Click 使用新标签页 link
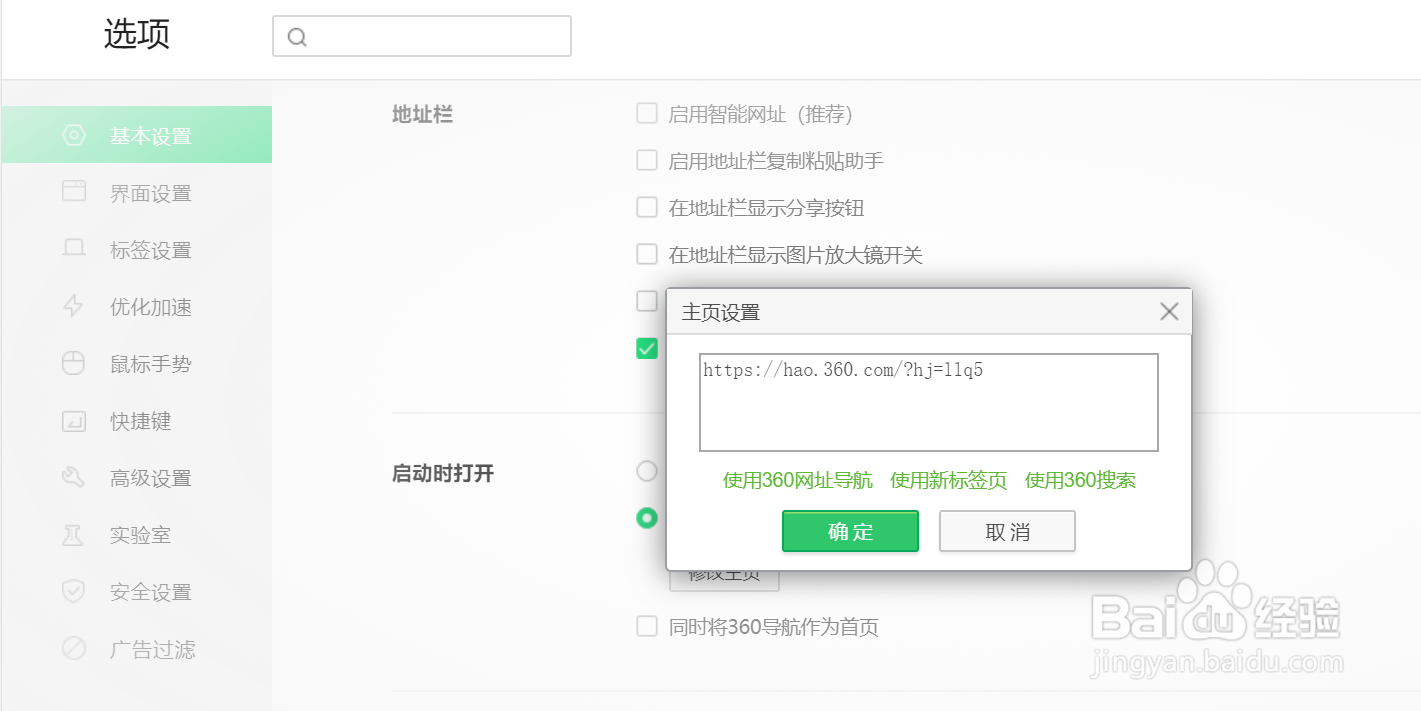 pos(949,480)
